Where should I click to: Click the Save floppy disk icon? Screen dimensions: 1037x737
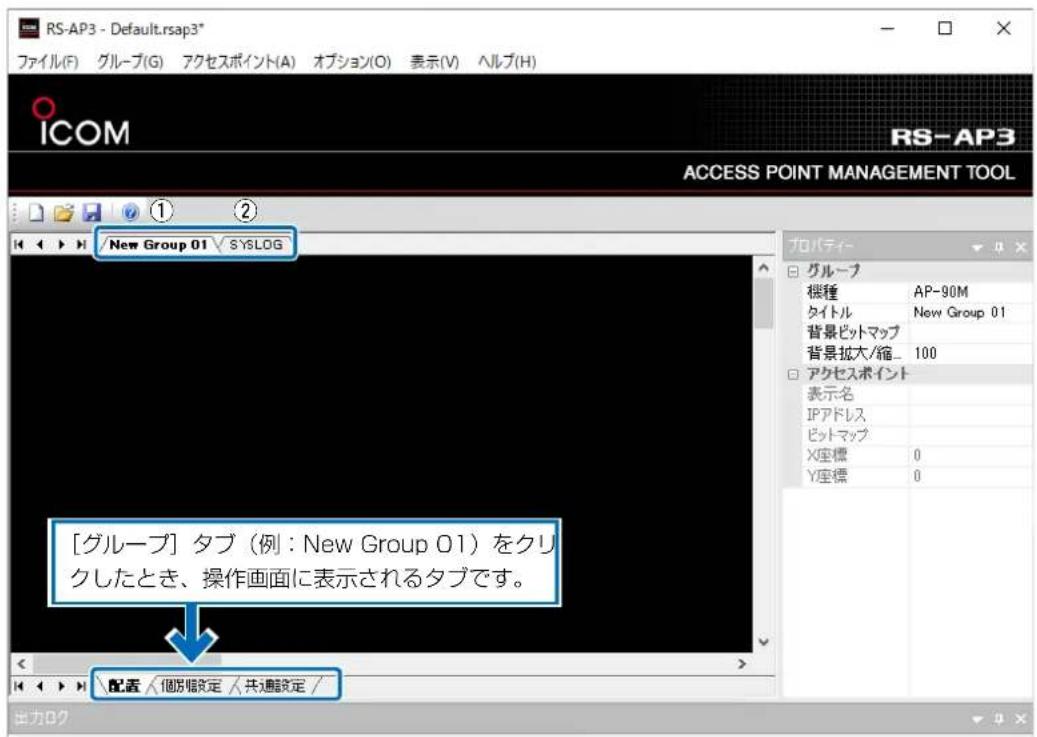92,212
